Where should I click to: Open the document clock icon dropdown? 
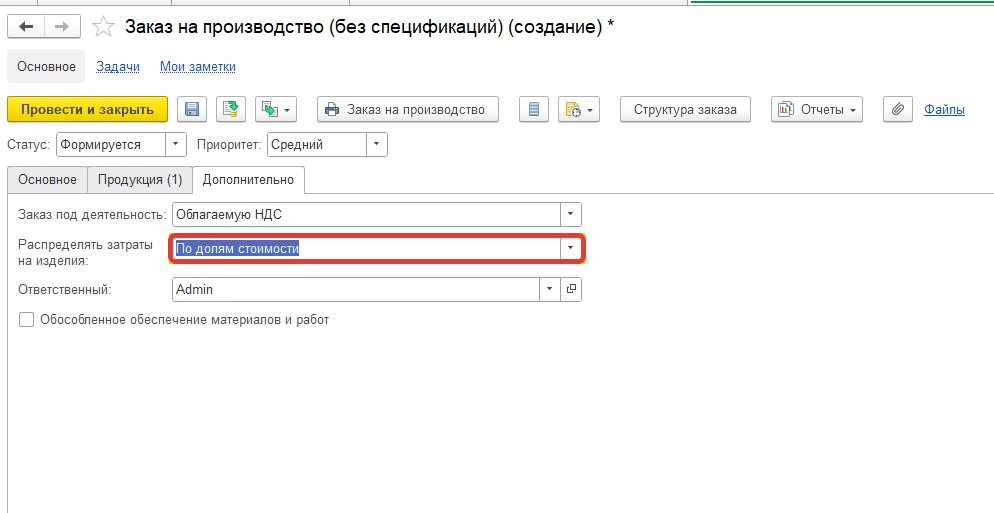[x=579, y=109]
